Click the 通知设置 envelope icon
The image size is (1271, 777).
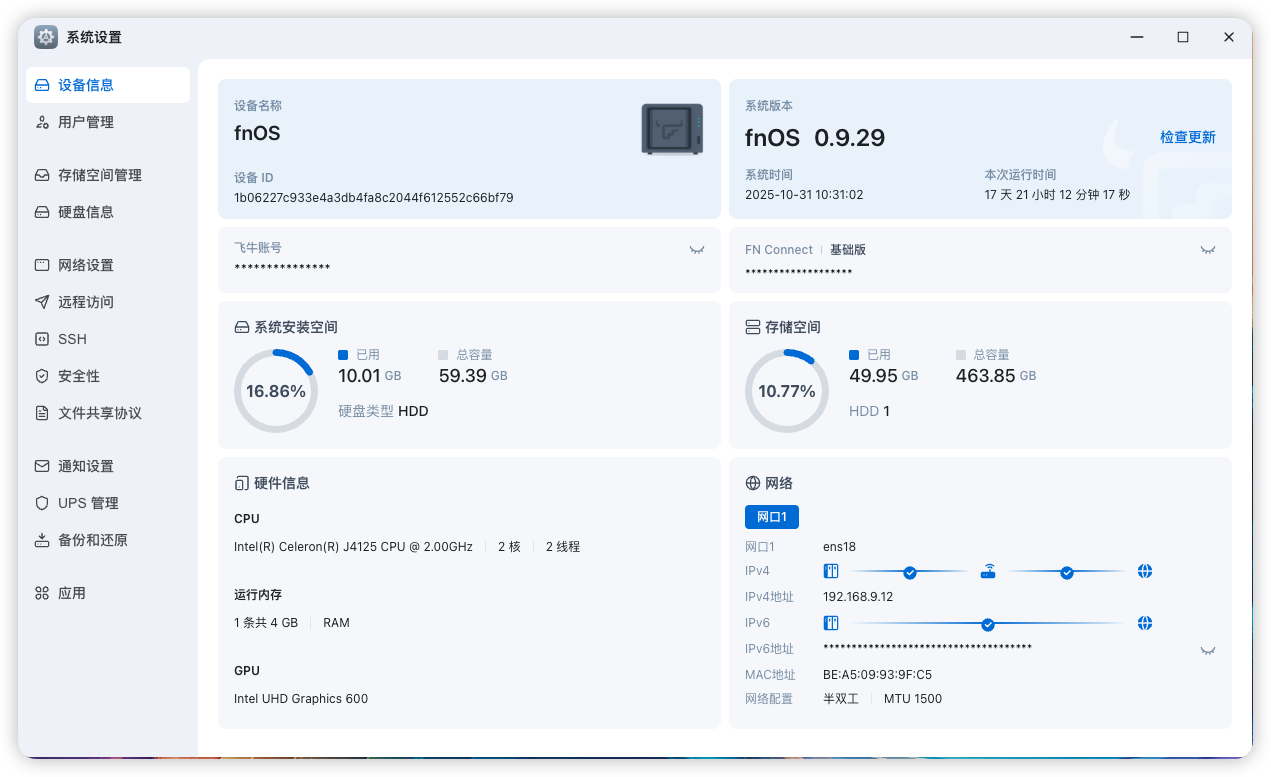(x=42, y=466)
